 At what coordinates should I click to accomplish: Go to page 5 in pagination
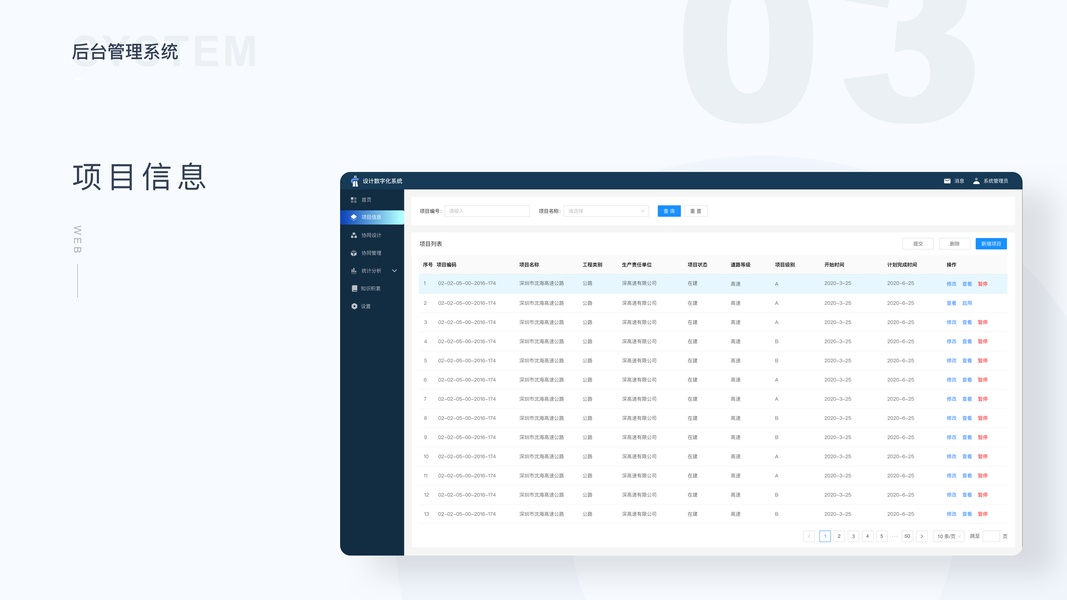tap(882, 536)
